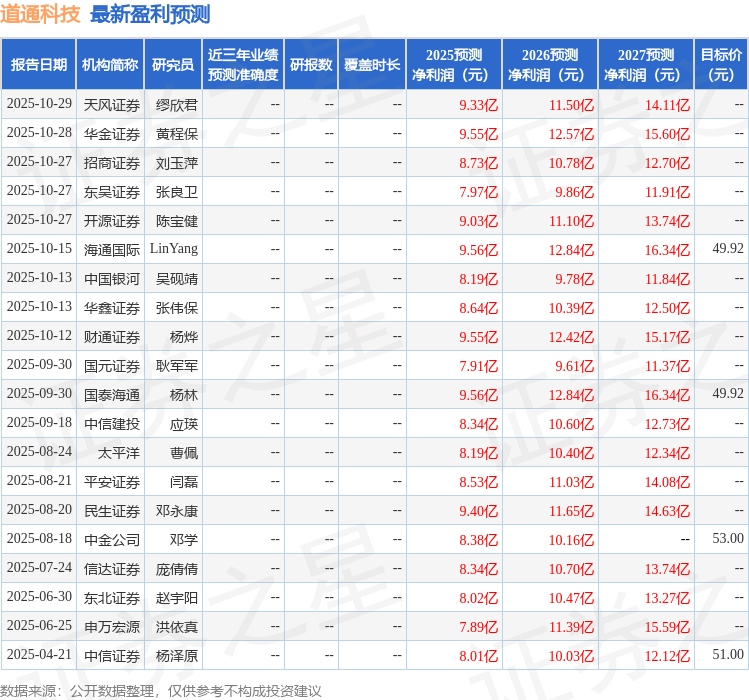749x700 pixels.
Task: Click researcher name 杨泽原
Action: tap(177, 656)
